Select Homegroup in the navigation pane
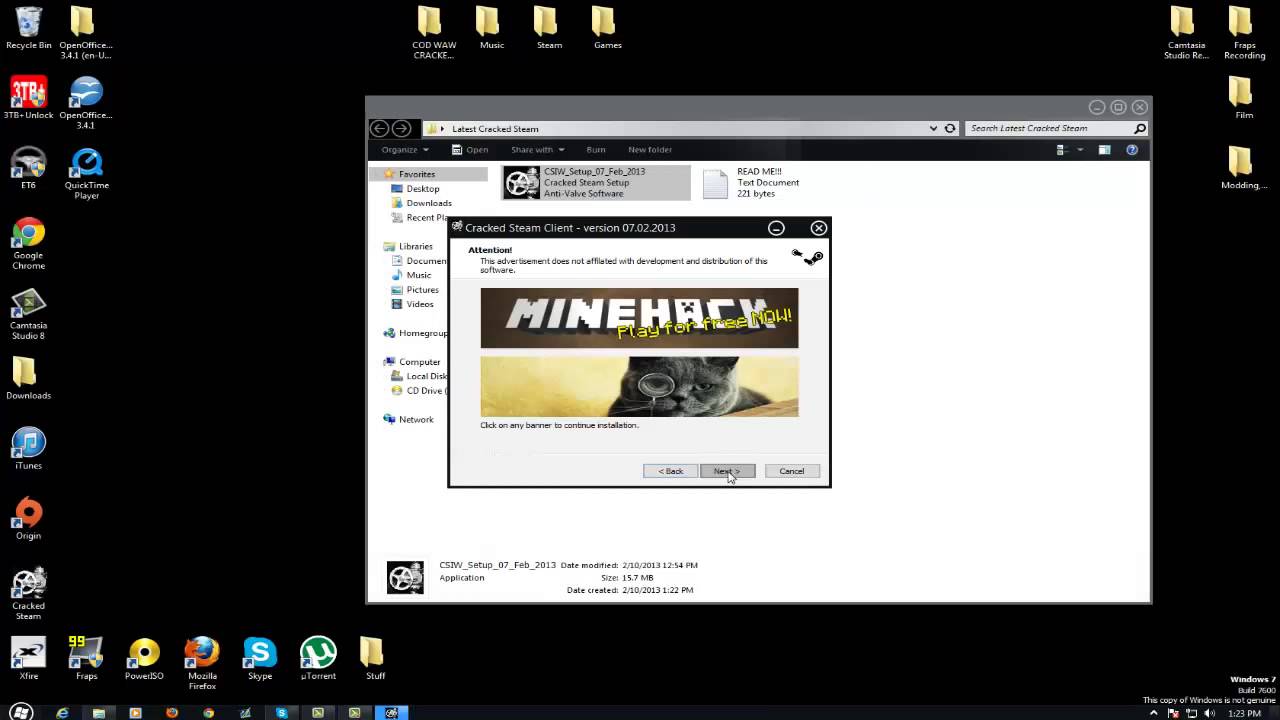 [418, 333]
